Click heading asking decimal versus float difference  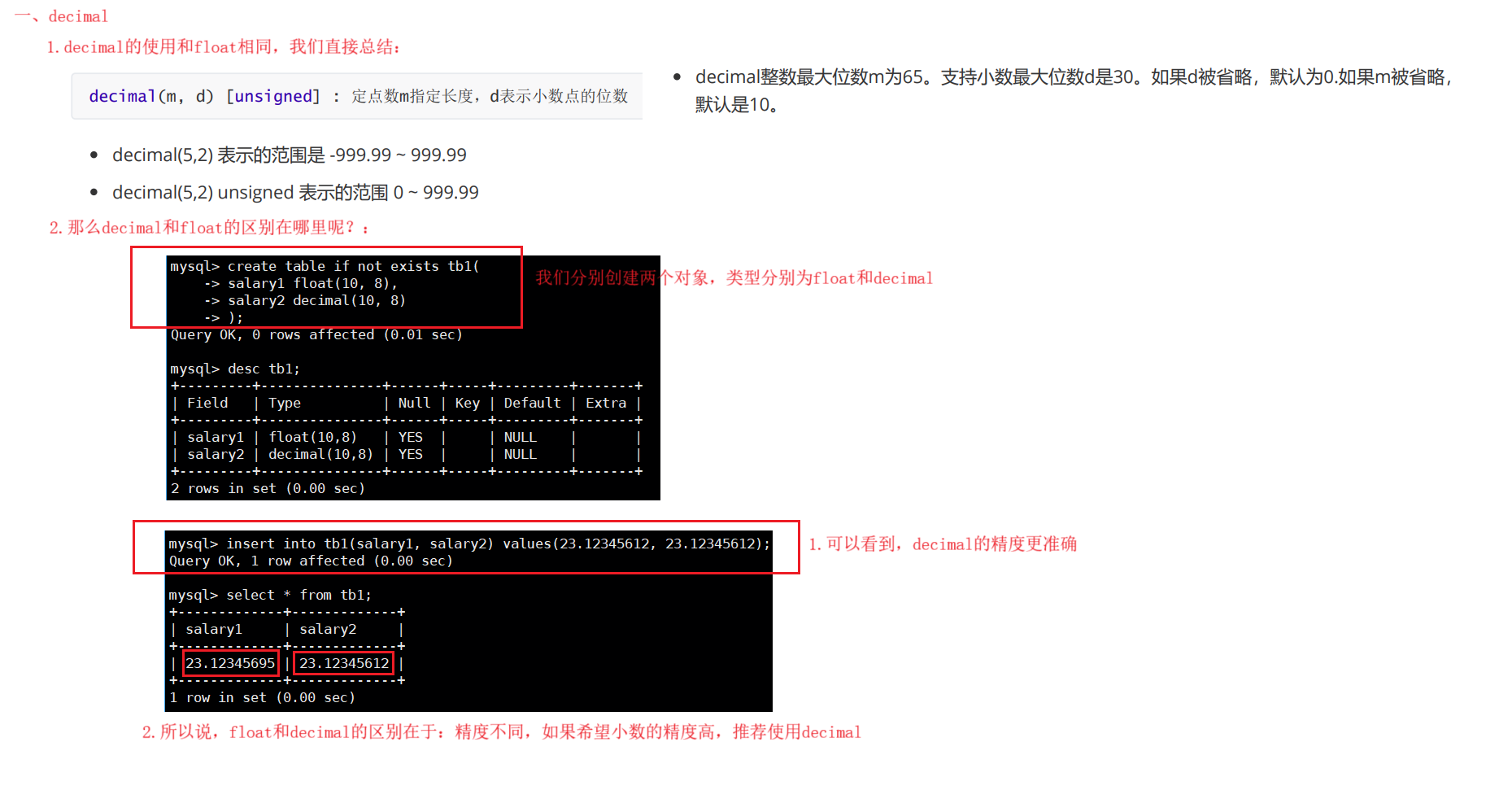209,228
